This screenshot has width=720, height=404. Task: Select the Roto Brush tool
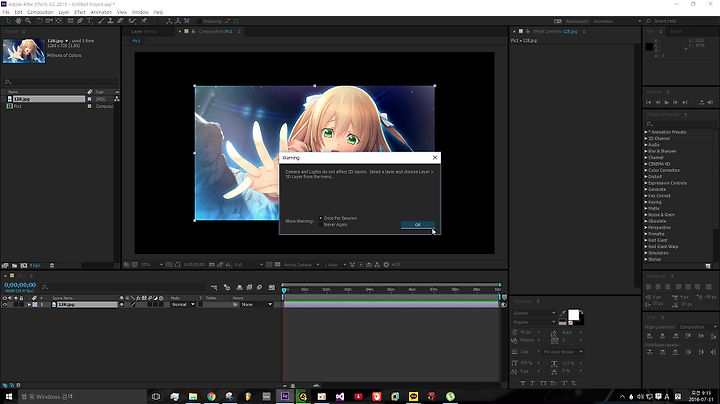(132, 21)
